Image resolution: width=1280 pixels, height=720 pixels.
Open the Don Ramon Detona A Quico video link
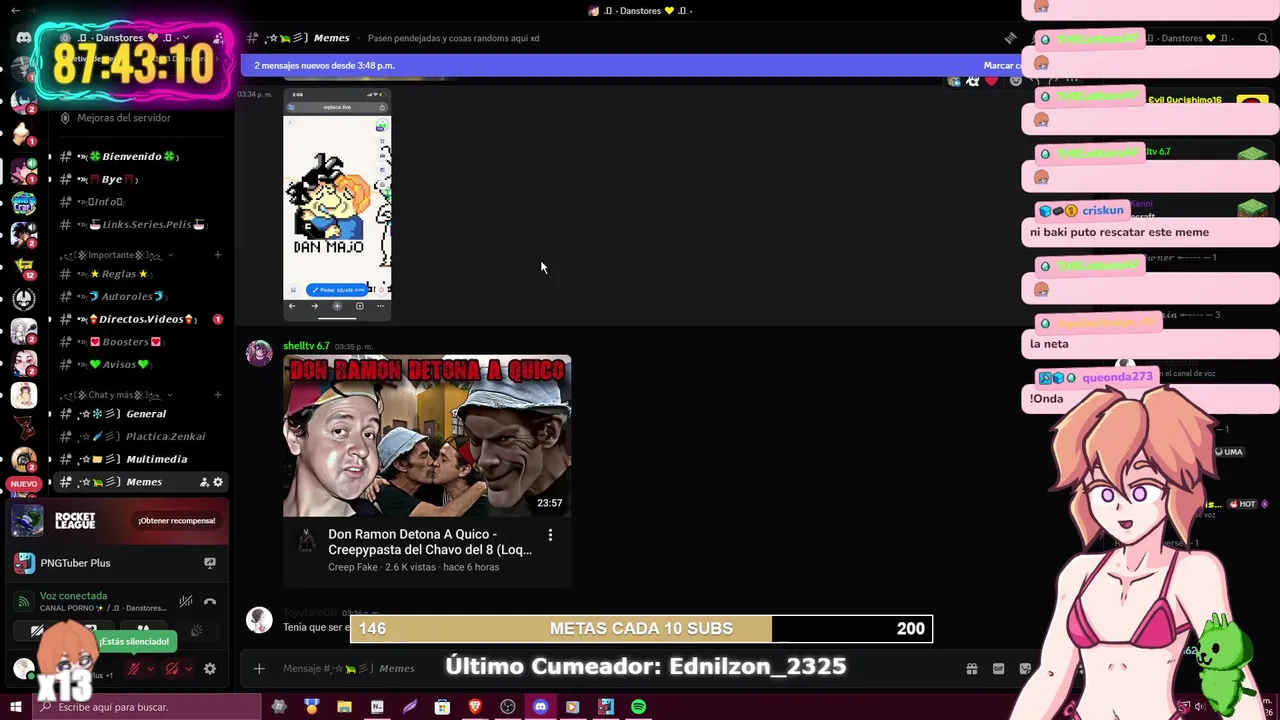click(430, 542)
